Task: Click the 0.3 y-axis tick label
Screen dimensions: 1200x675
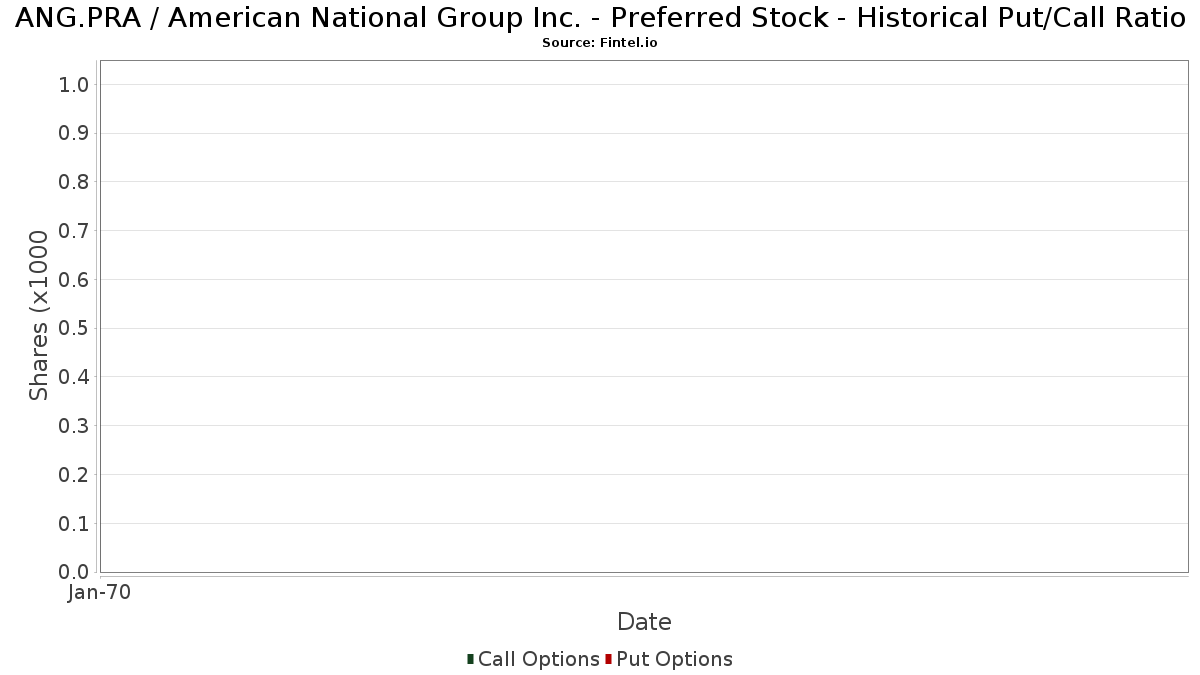Action: 74,426
